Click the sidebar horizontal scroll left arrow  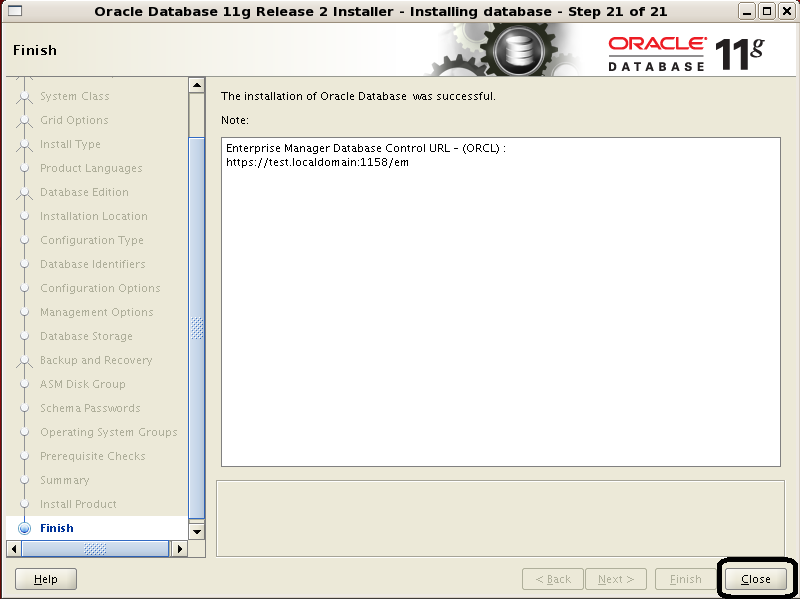14,549
